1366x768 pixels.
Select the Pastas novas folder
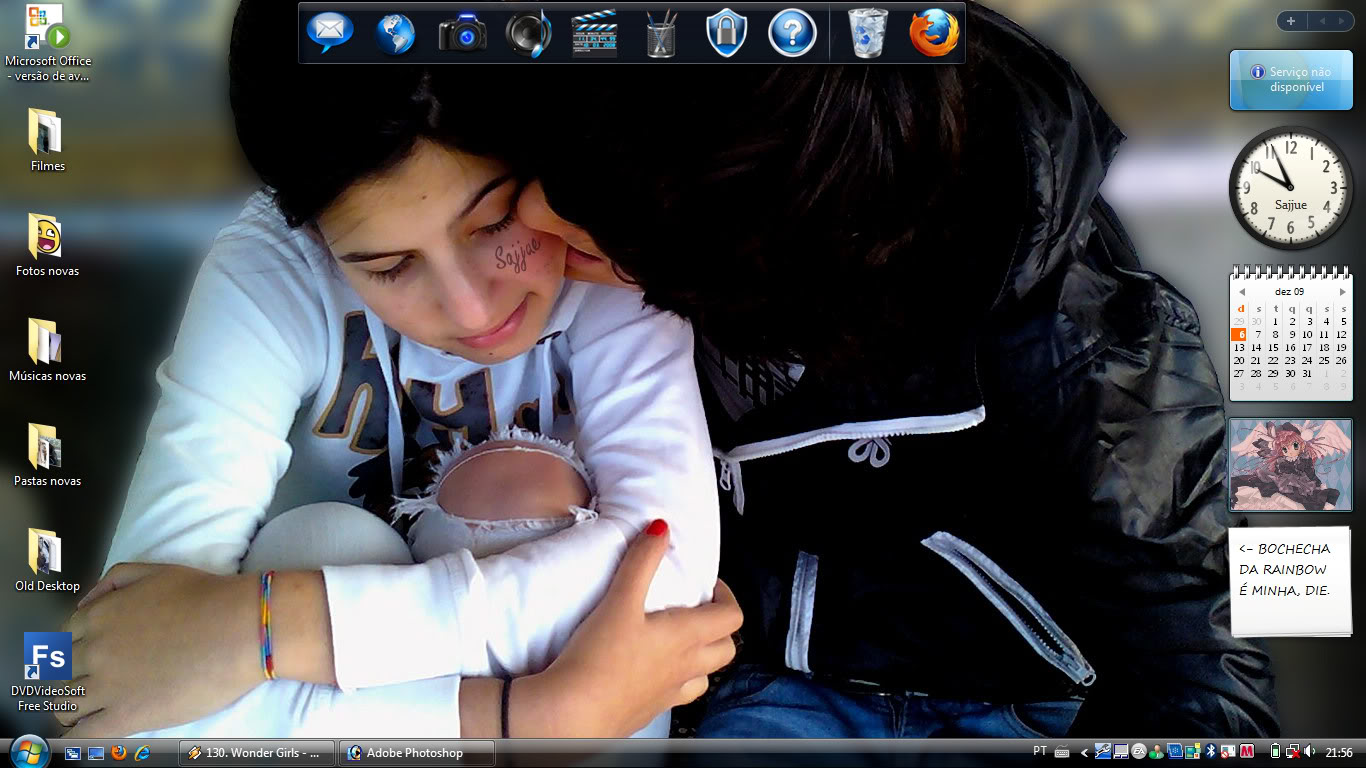click(x=47, y=455)
